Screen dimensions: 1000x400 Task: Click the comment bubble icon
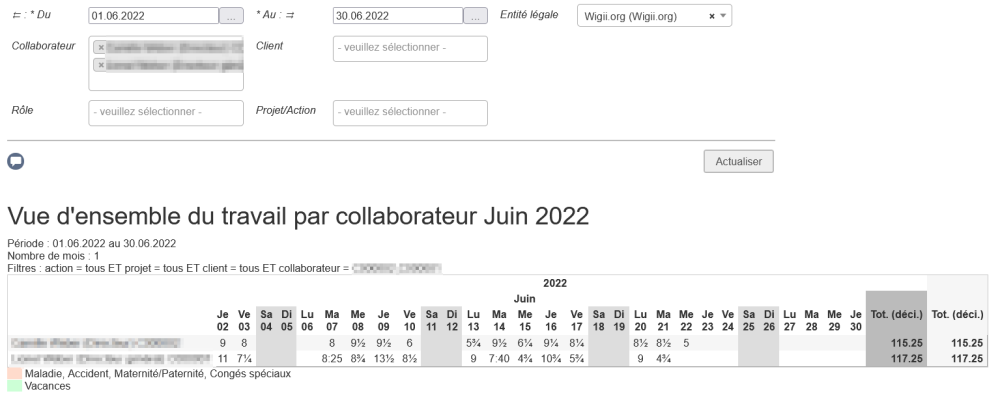click(16, 160)
